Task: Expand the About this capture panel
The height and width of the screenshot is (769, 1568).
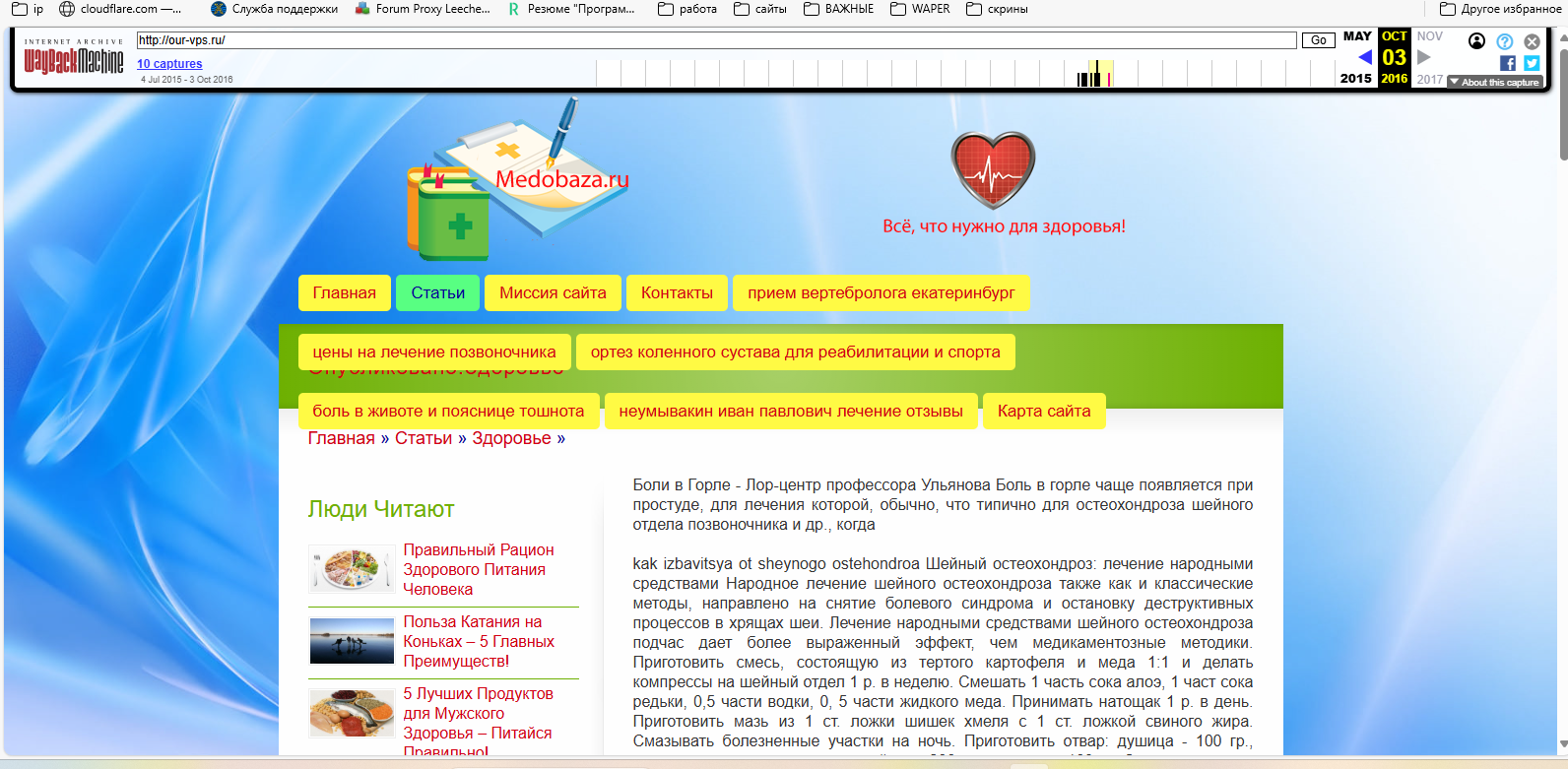Action: [1494, 82]
